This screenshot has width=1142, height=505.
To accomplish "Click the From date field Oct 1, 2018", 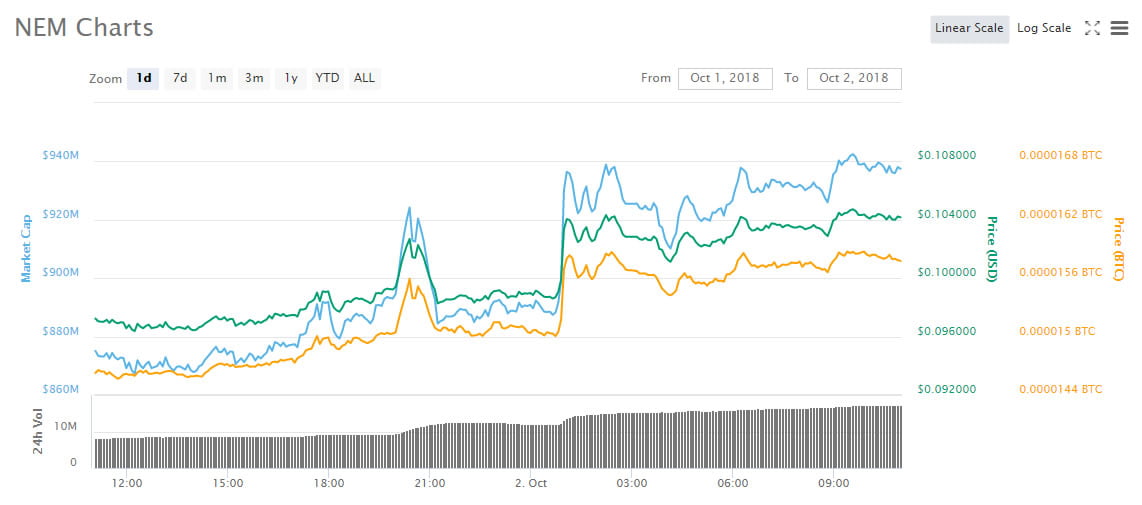I will point(725,78).
